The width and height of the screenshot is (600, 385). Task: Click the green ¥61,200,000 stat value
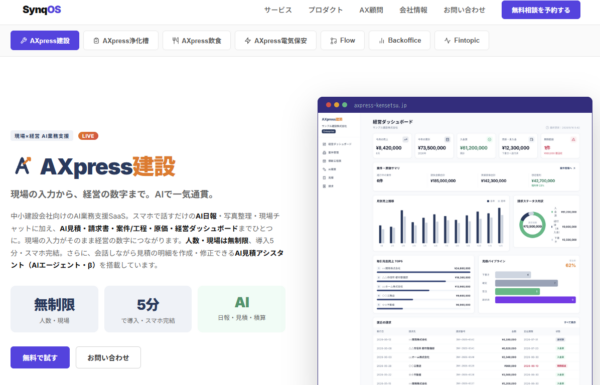474,148
